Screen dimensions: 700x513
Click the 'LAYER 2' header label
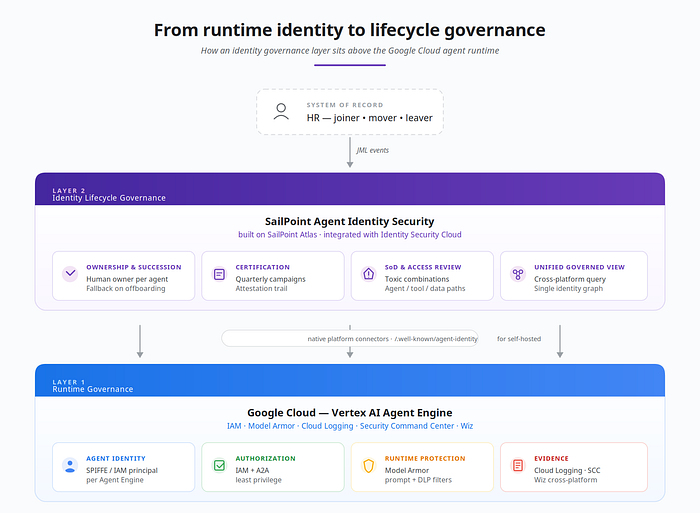click(x=68, y=191)
